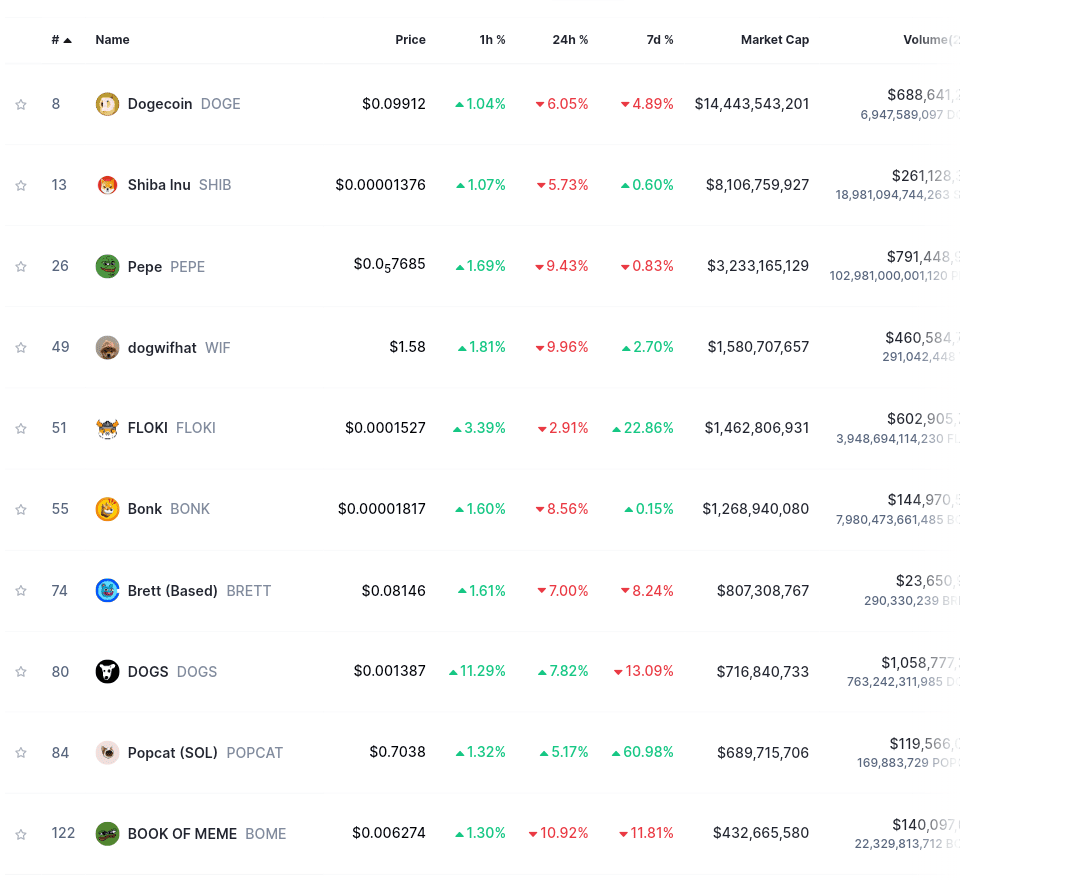This screenshot has width=1076, height=880.
Task: Click the DOGS coin logo
Action: (x=107, y=671)
